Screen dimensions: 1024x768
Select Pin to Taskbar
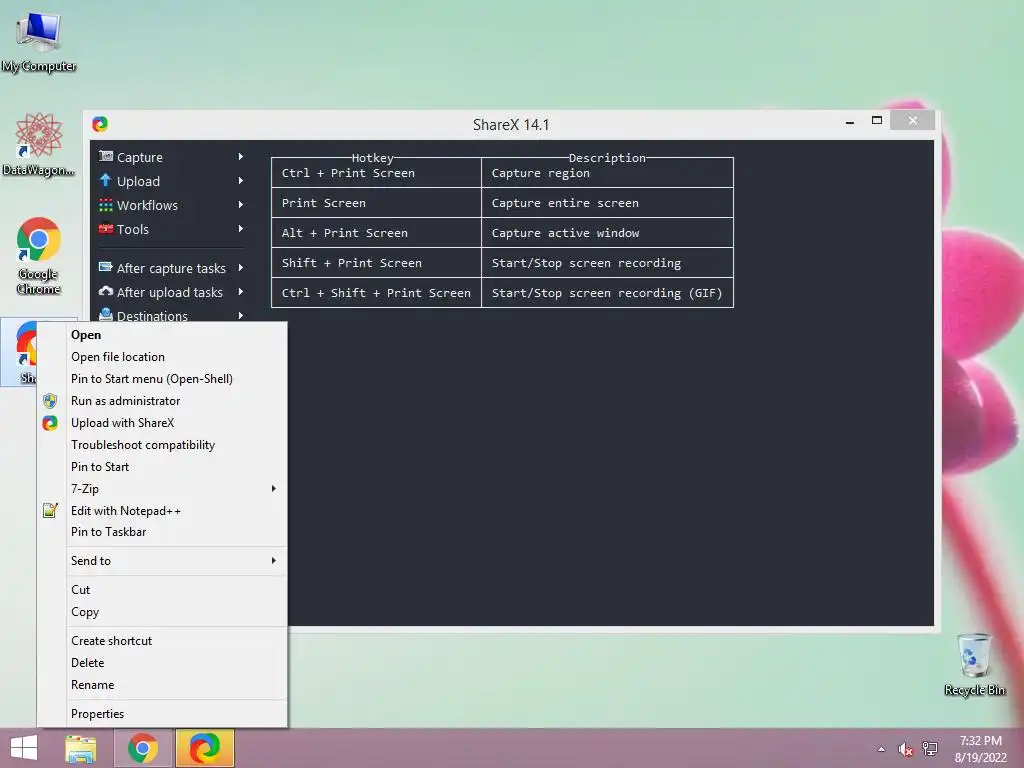162,532
